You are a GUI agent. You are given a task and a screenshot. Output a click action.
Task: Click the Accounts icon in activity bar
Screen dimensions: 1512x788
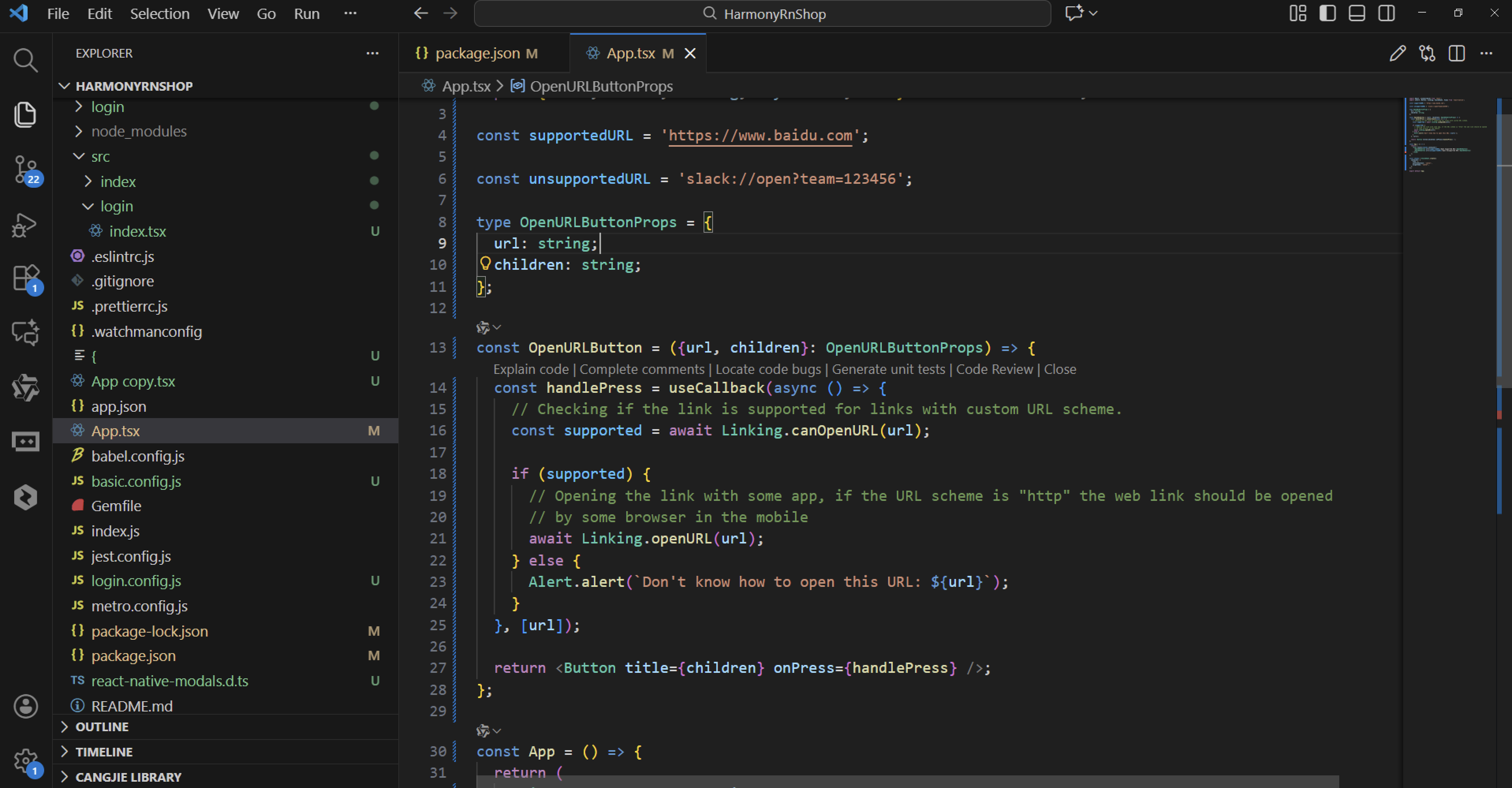[25, 706]
